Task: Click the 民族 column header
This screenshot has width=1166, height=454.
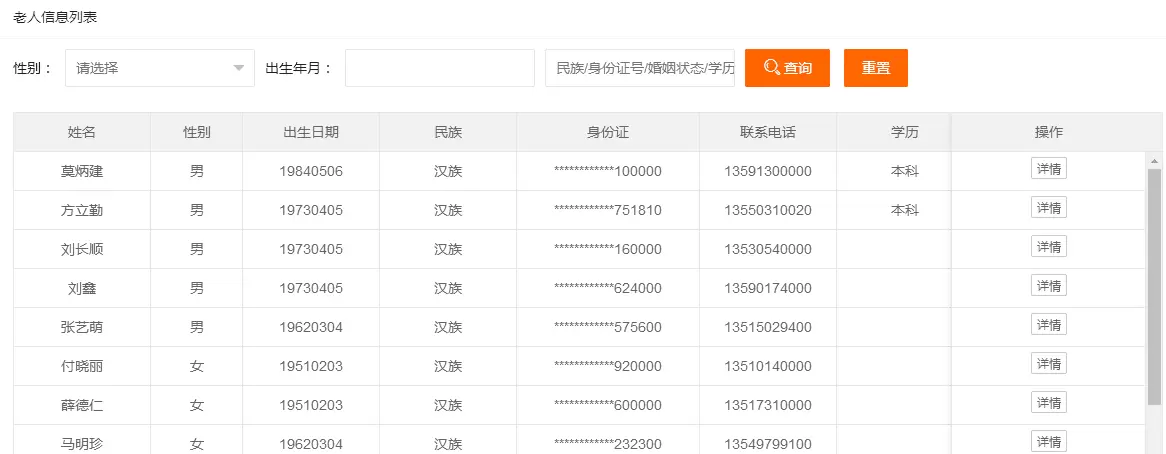Action: pos(448,132)
